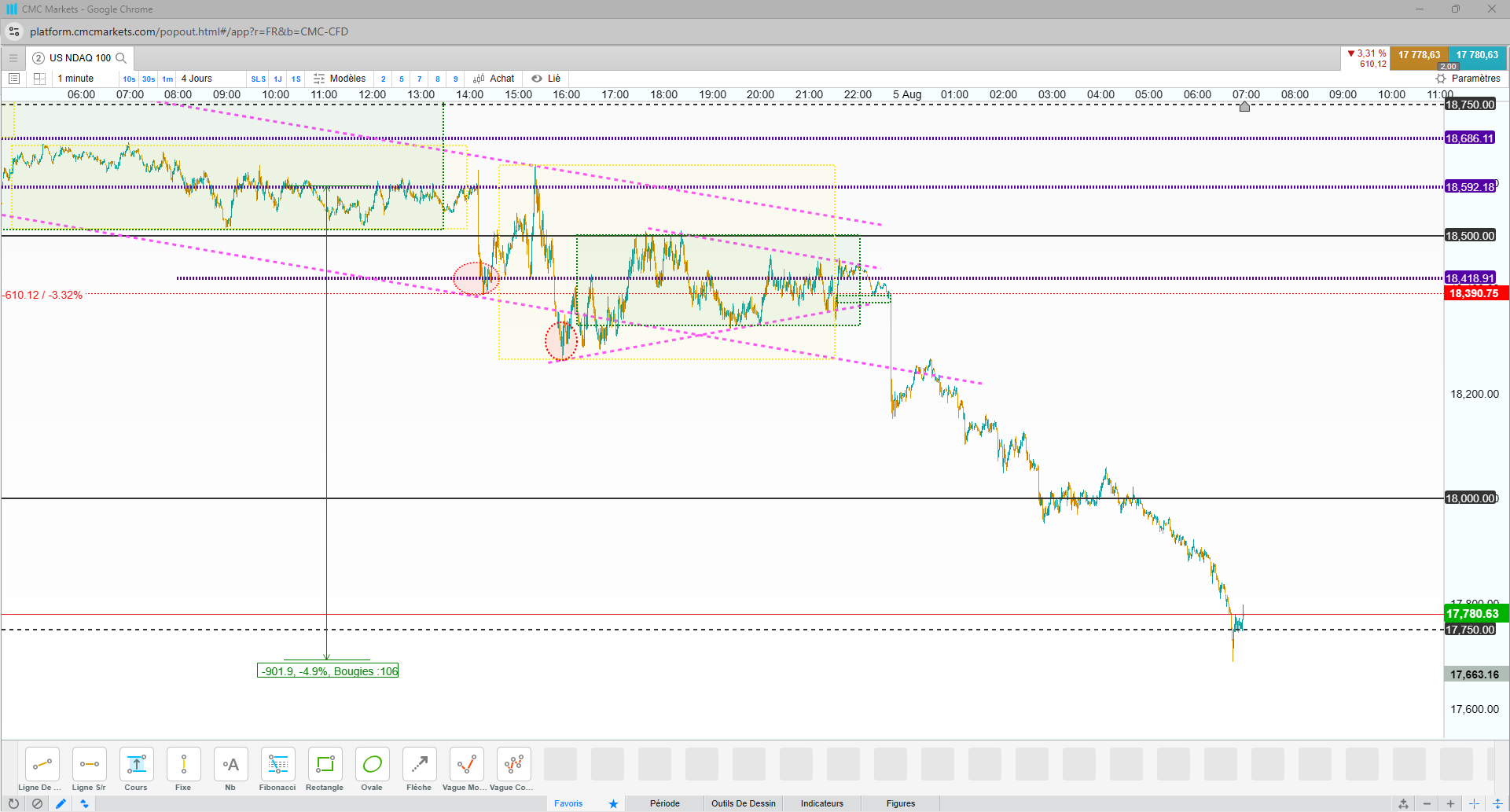Switch to the Figures tab
1510x812 pixels.
[901, 803]
